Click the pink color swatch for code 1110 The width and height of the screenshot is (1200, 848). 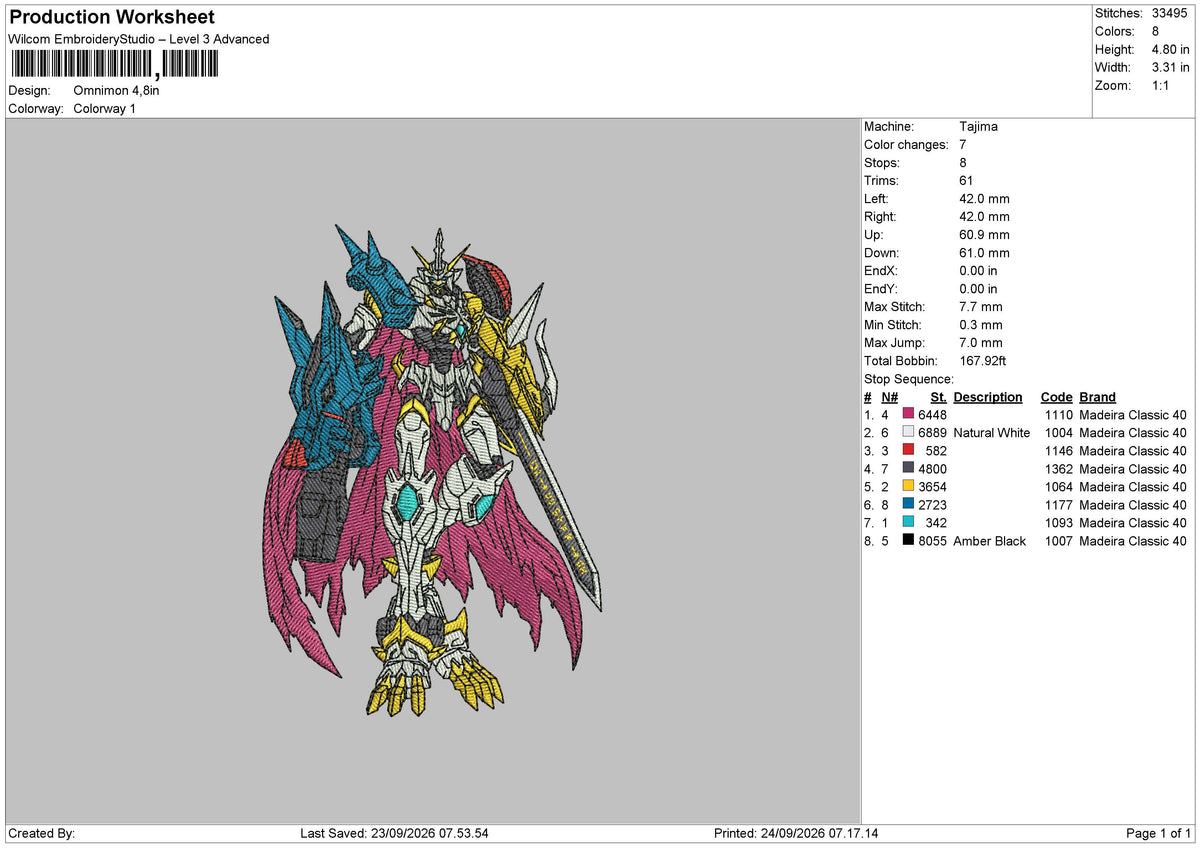908,415
